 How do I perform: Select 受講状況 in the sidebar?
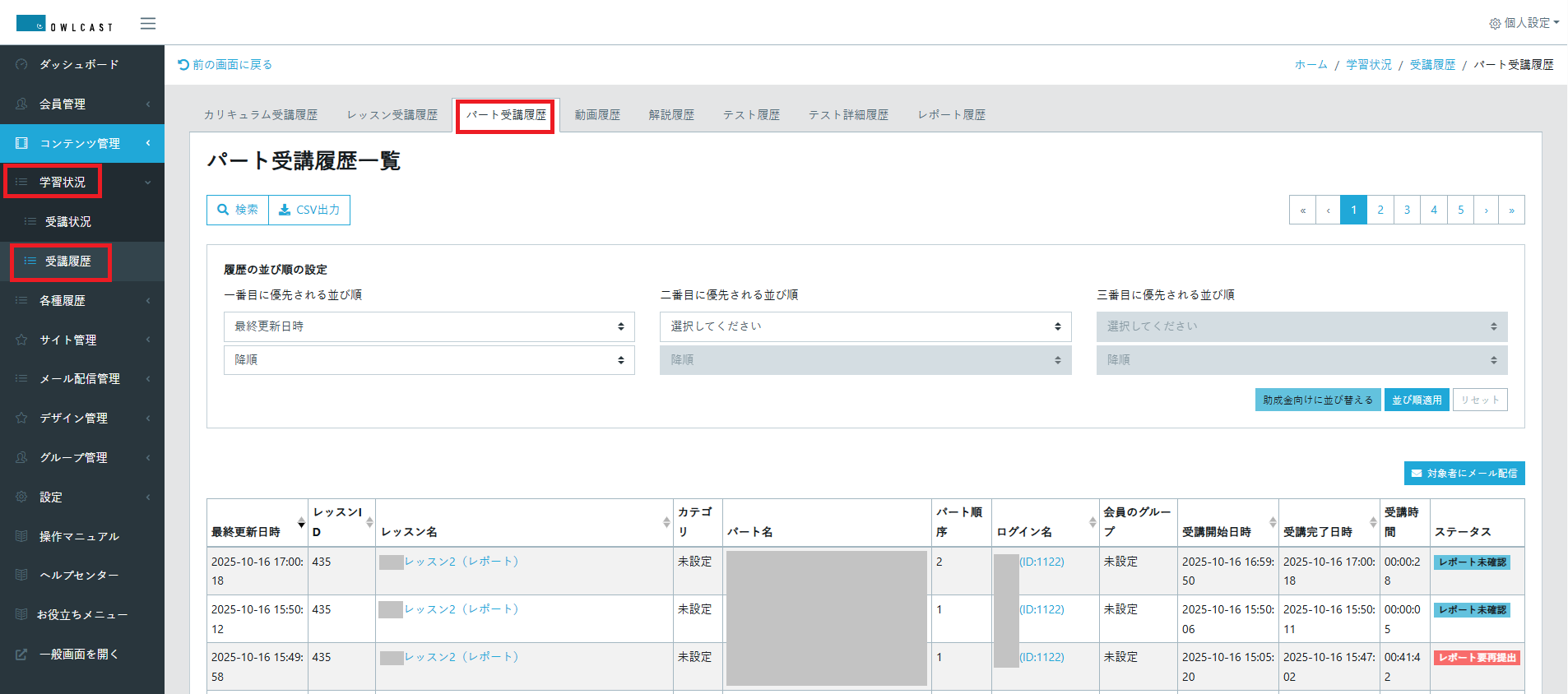point(68,222)
